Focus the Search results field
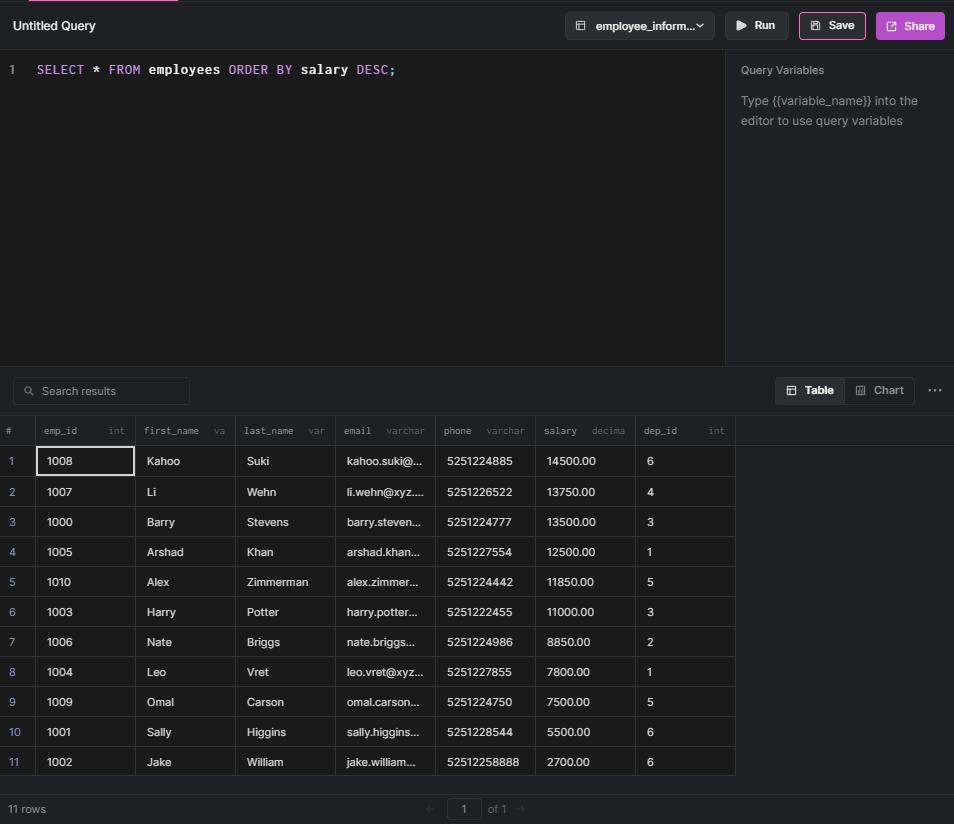This screenshot has width=954, height=824. pos(101,391)
